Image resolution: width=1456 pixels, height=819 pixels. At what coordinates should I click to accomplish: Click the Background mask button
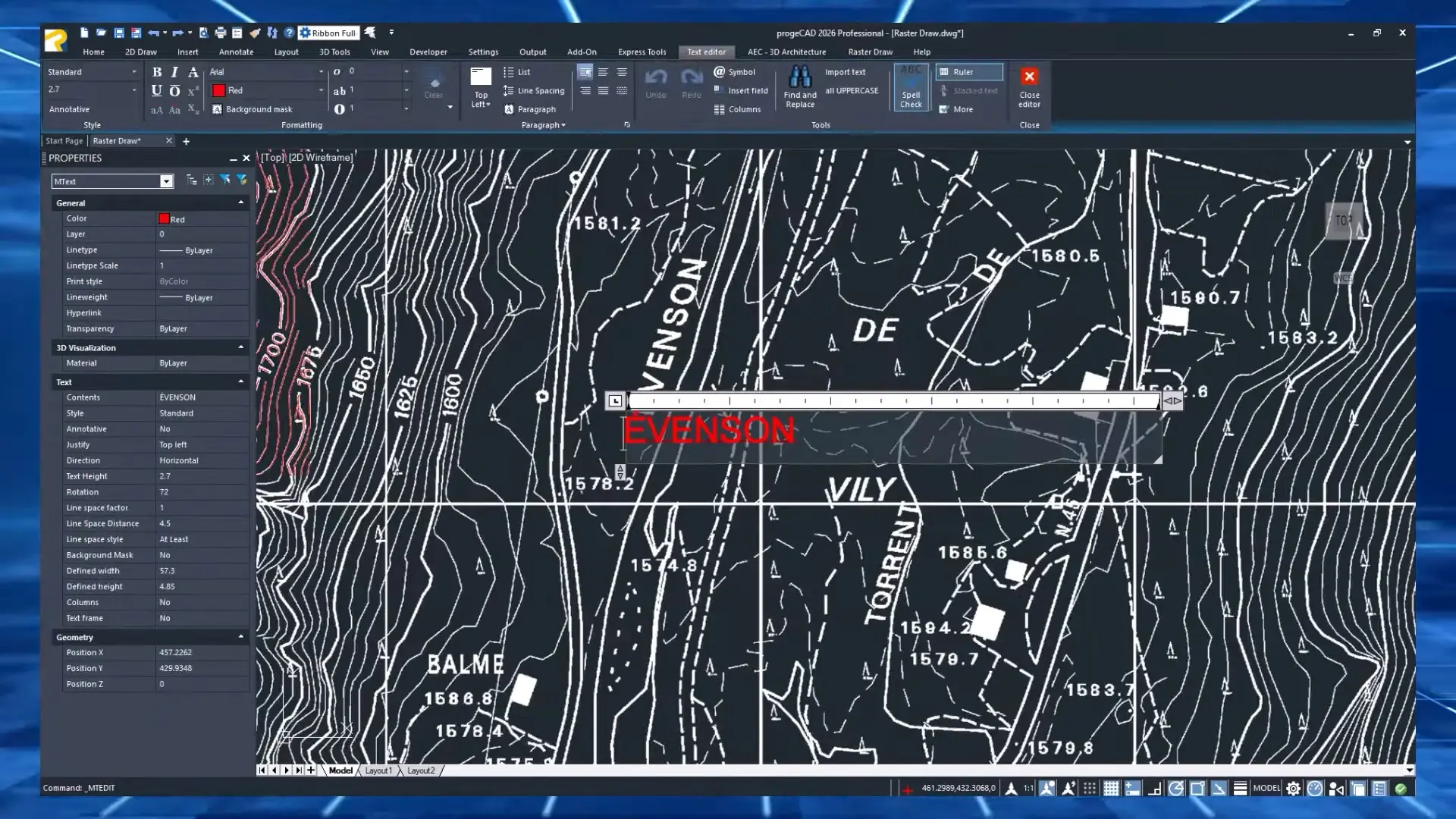[252, 109]
